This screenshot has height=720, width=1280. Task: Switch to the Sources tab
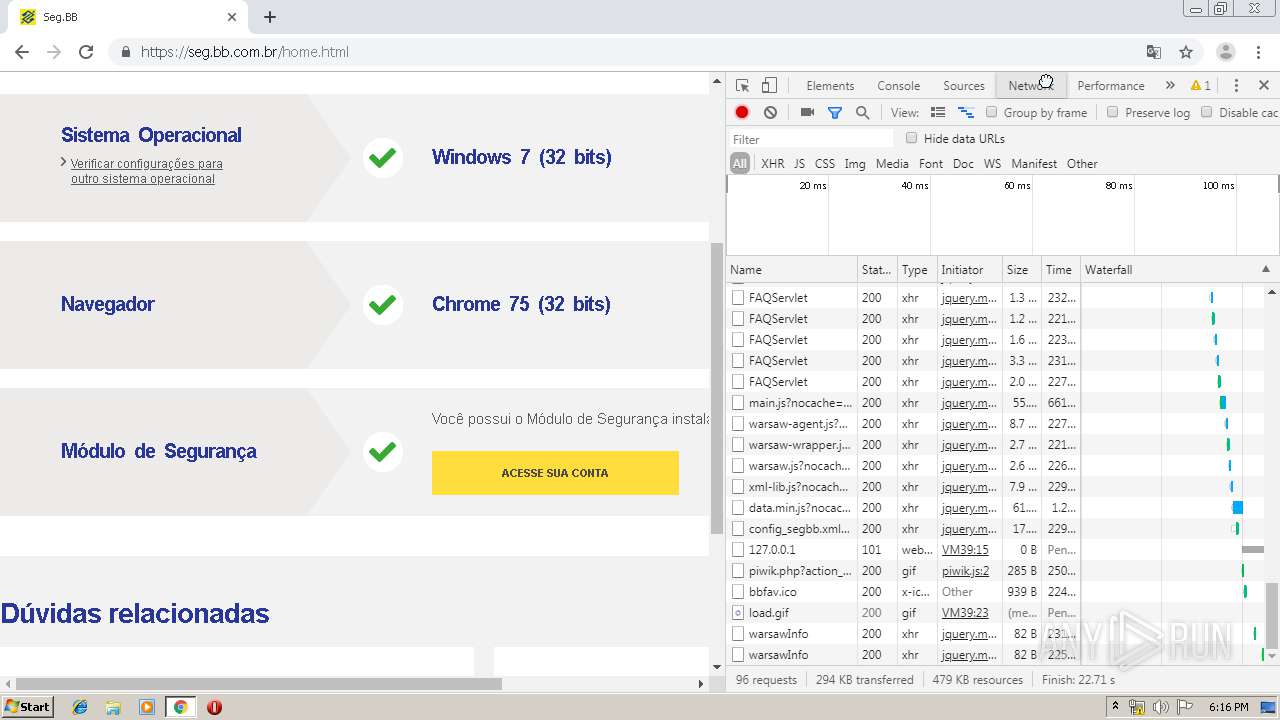tap(964, 86)
